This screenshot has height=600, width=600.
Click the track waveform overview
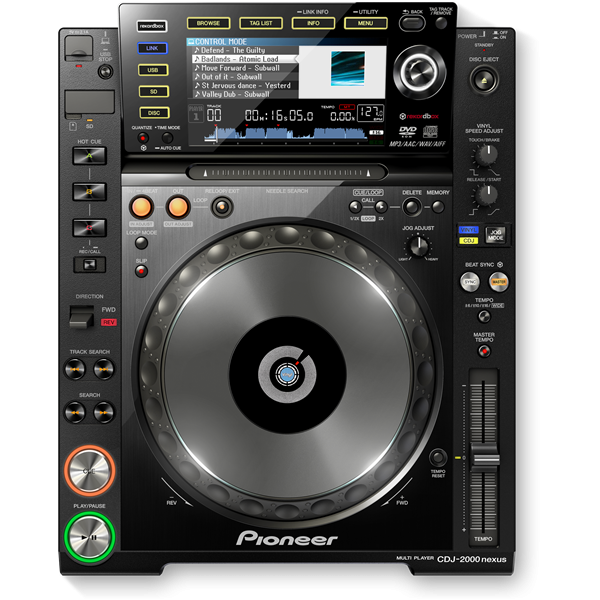(285, 134)
